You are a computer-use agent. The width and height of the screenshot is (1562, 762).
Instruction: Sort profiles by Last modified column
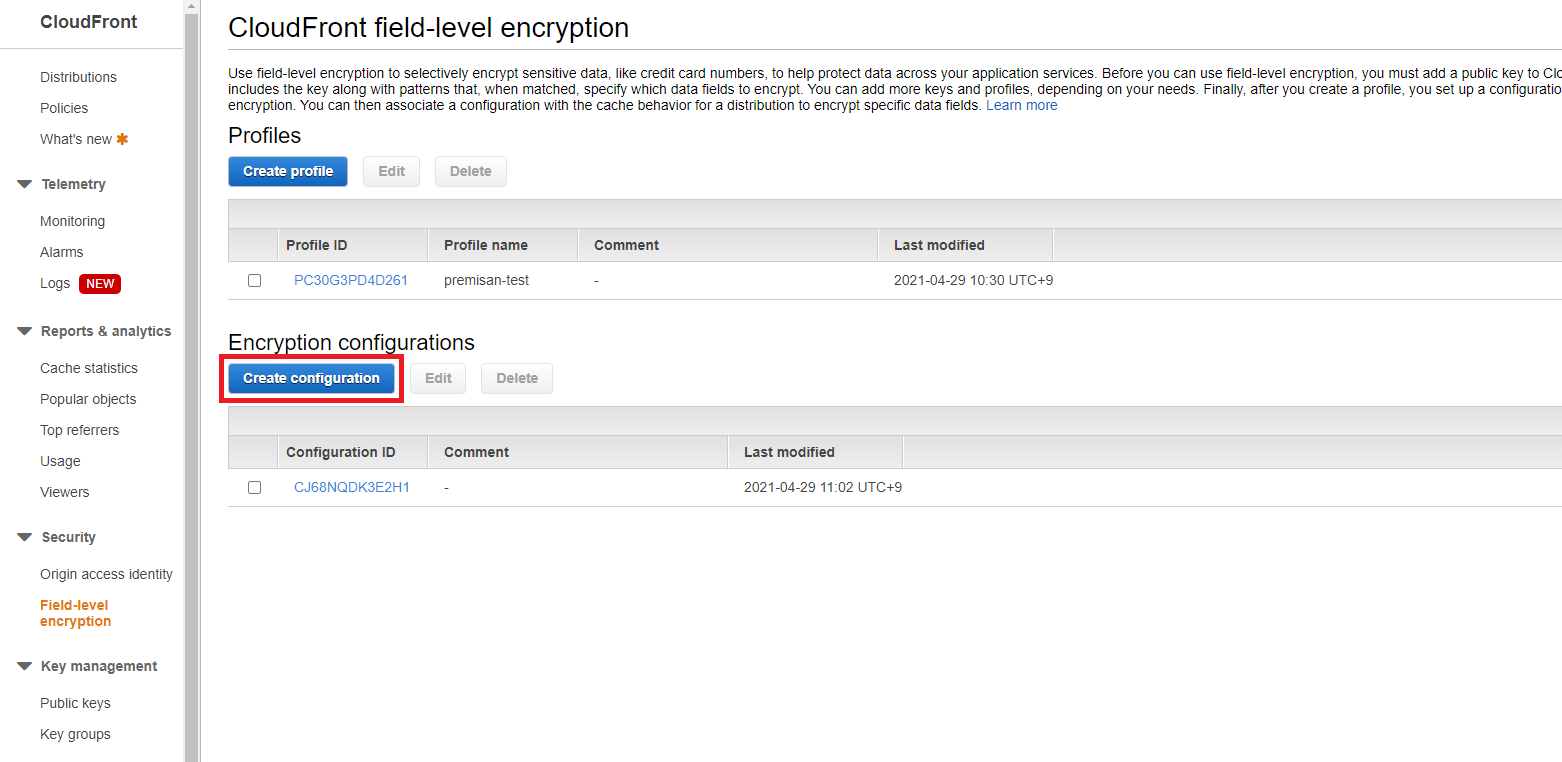[x=965, y=245]
